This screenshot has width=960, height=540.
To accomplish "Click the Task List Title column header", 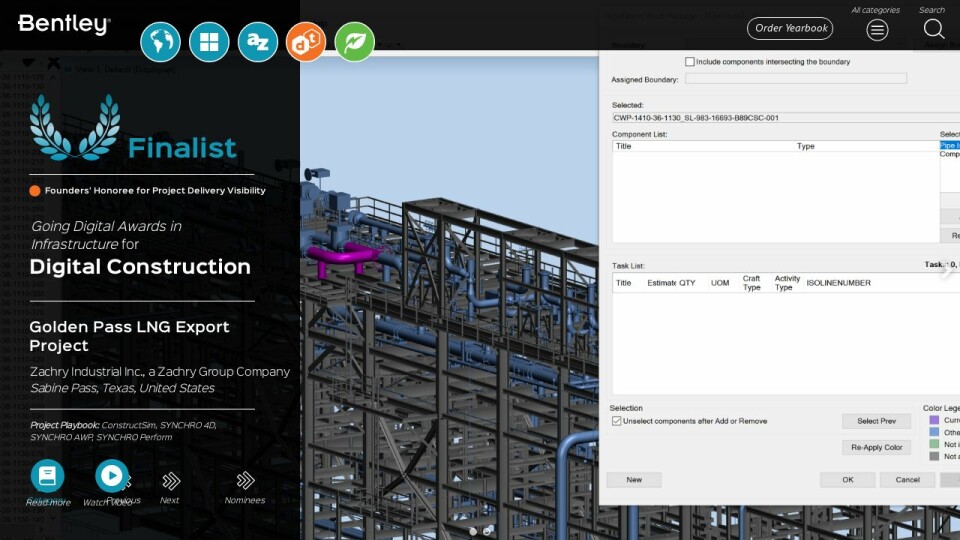I will click(623, 283).
